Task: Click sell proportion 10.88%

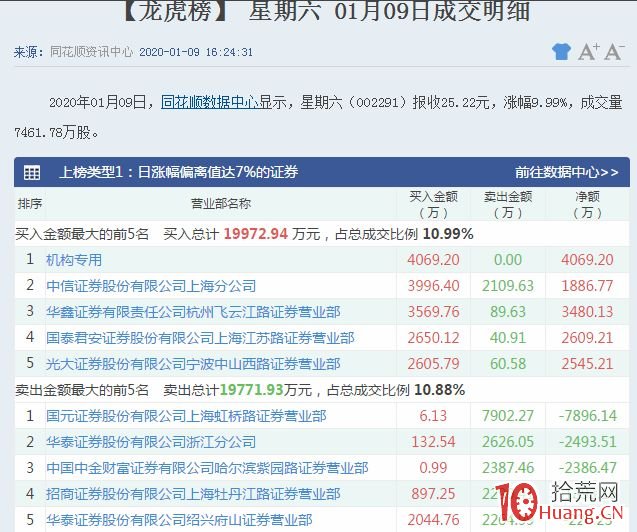Action: click(x=440, y=390)
